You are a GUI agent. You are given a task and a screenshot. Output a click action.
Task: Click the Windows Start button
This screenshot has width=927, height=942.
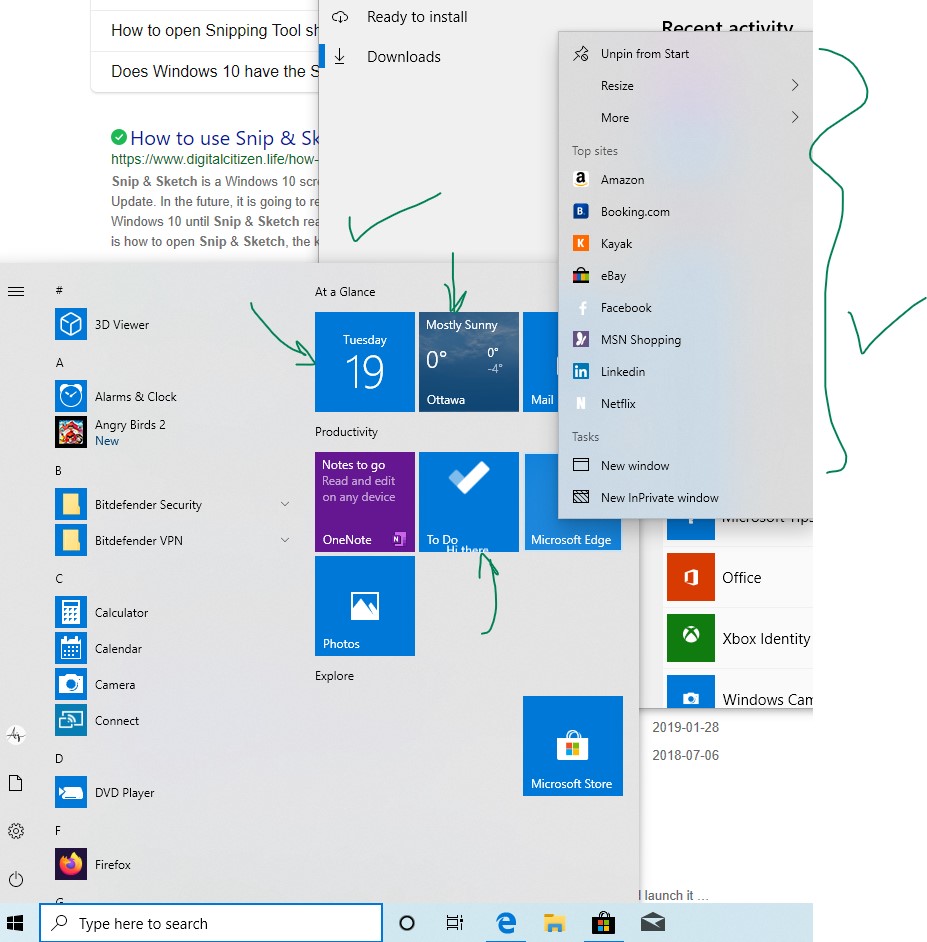15,923
